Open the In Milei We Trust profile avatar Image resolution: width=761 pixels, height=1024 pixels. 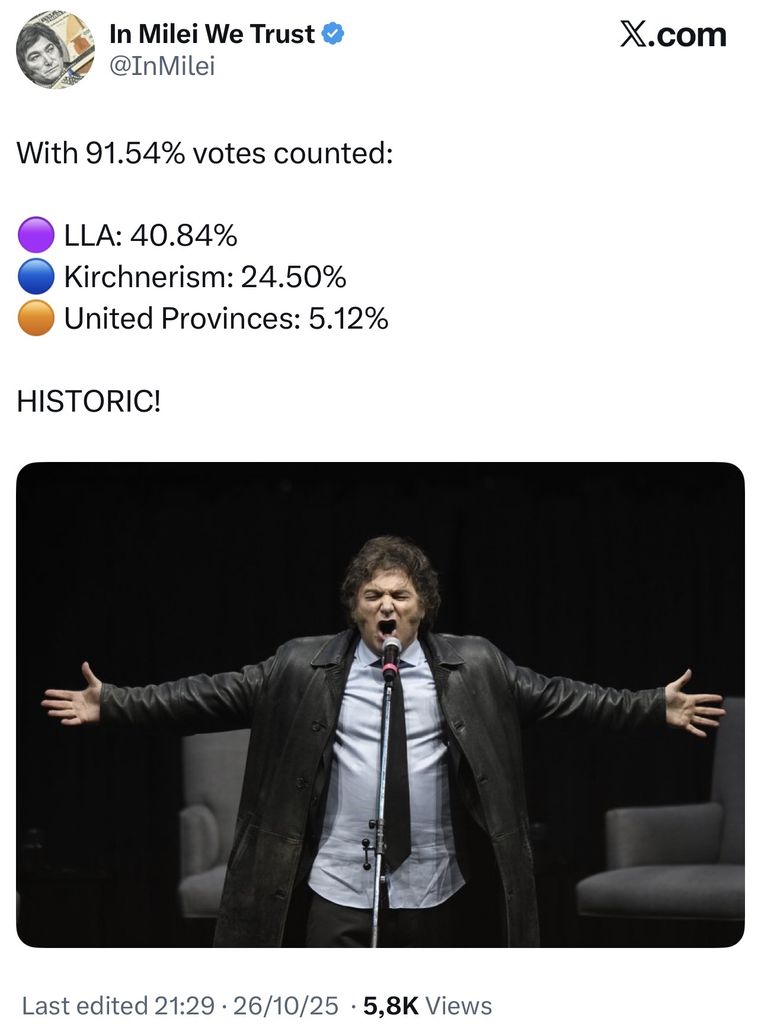coord(55,49)
